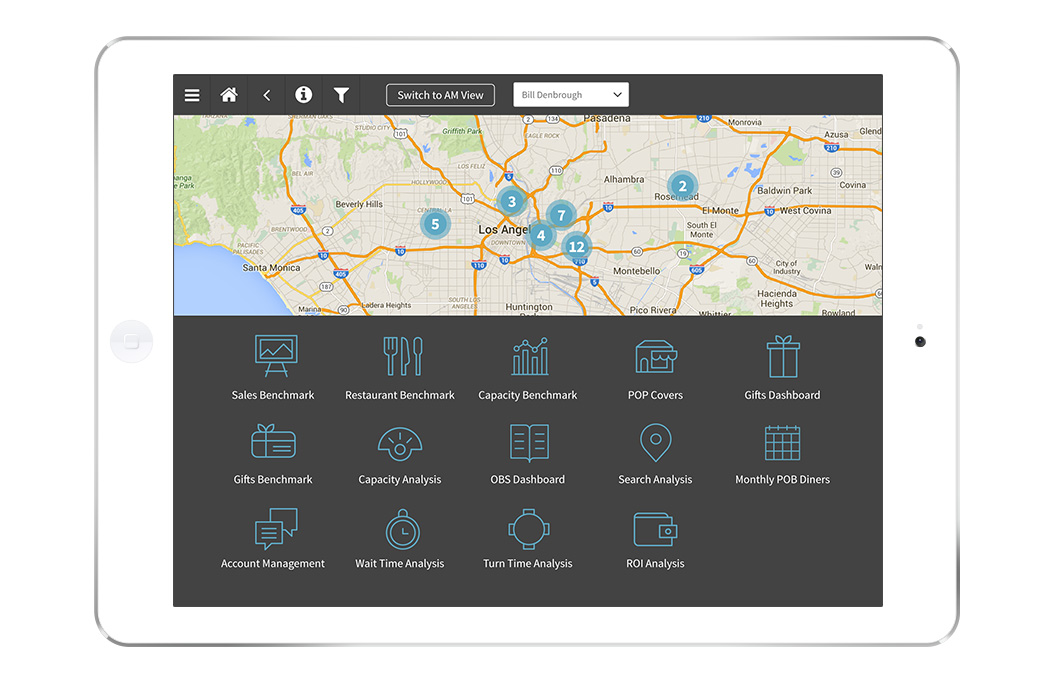
Task: Open the filter options
Action: [x=341, y=95]
